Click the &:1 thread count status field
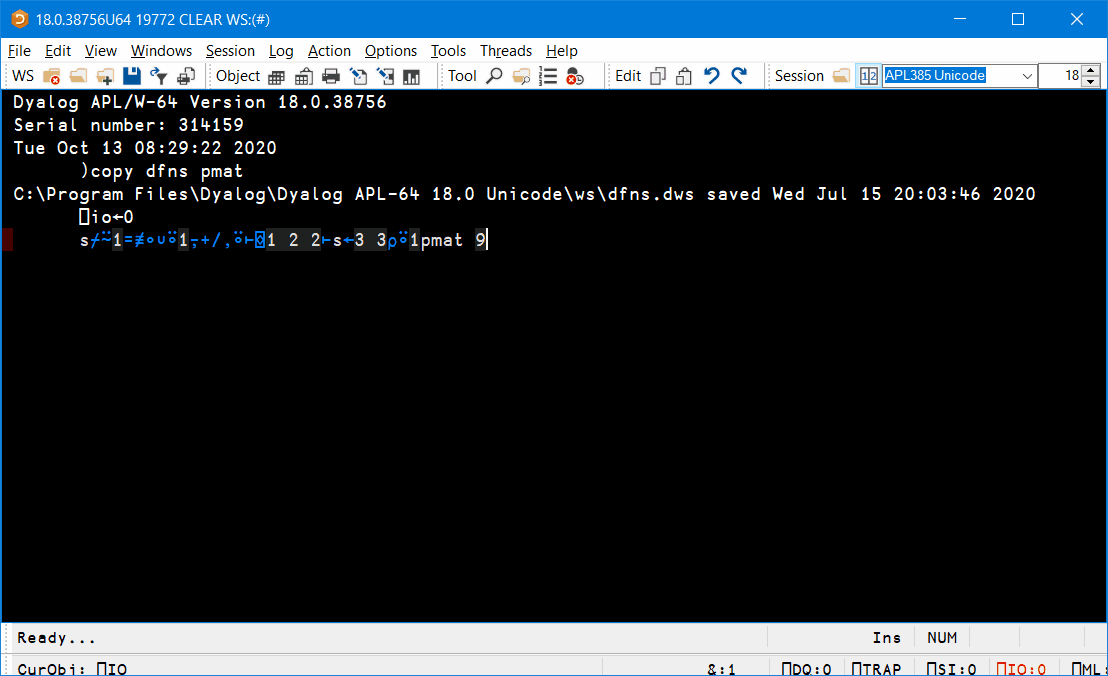Screen dimensions: 1108x676 pyautogui.click(x=721, y=668)
